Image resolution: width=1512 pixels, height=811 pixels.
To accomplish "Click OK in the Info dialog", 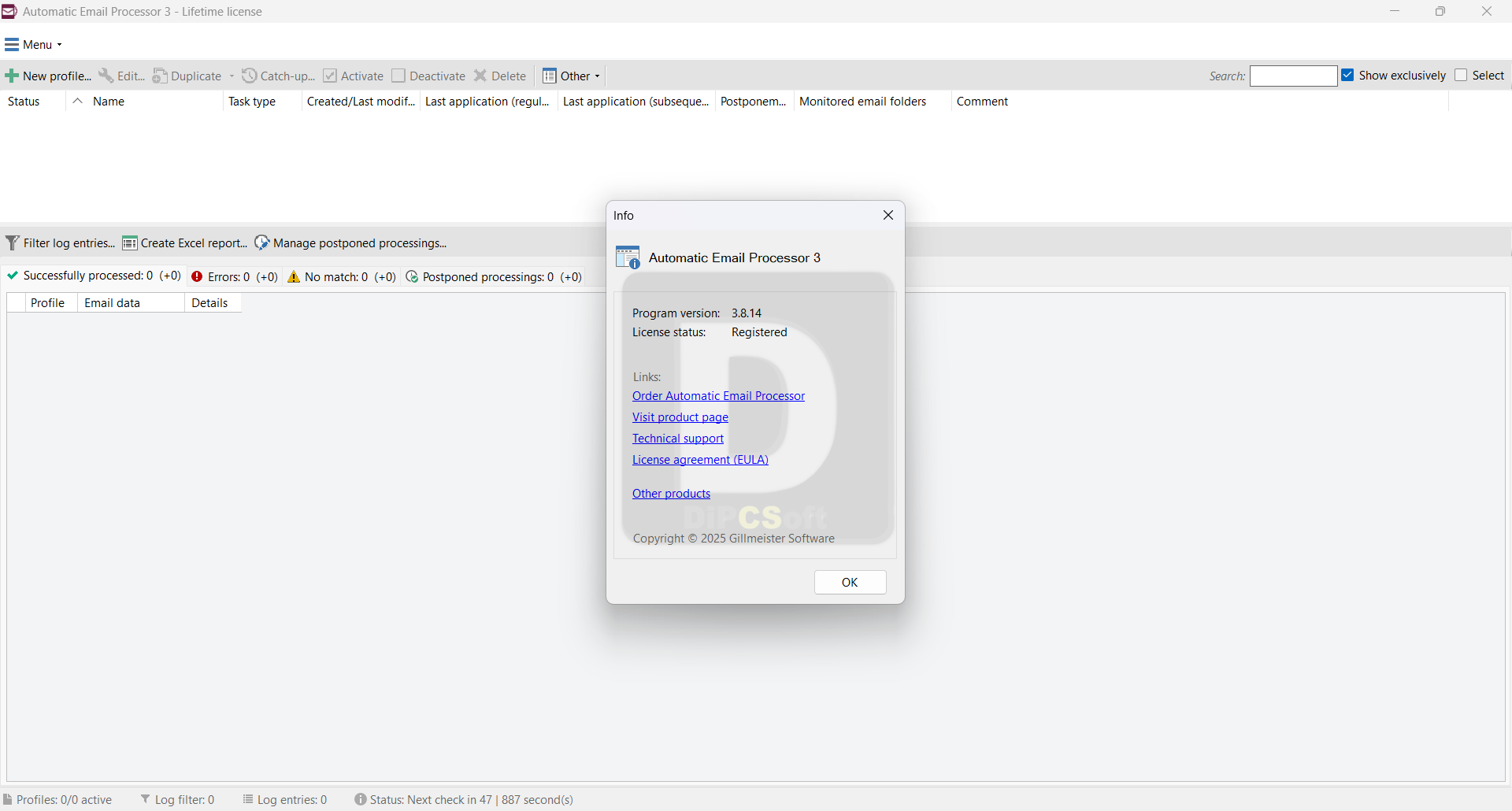I will pyautogui.click(x=850, y=583).
